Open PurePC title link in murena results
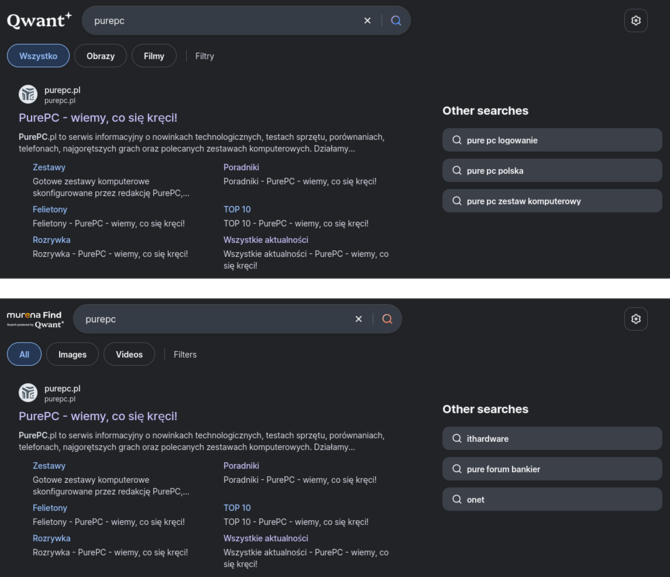670x577 pixels. pyautogui.click(x=98, y=416)
